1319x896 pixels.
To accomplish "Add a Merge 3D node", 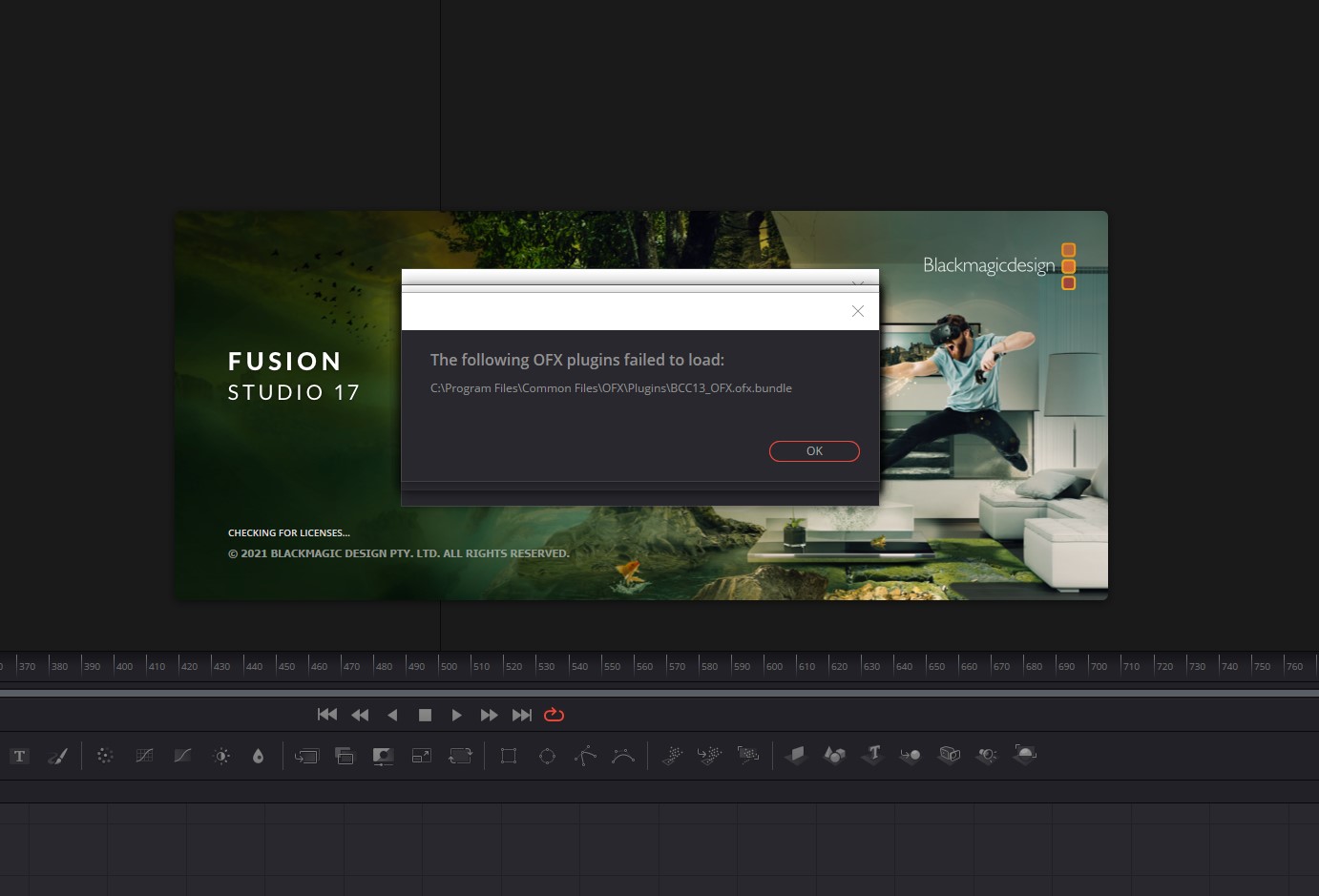I will pyautogui.click(x=911, y=755).
